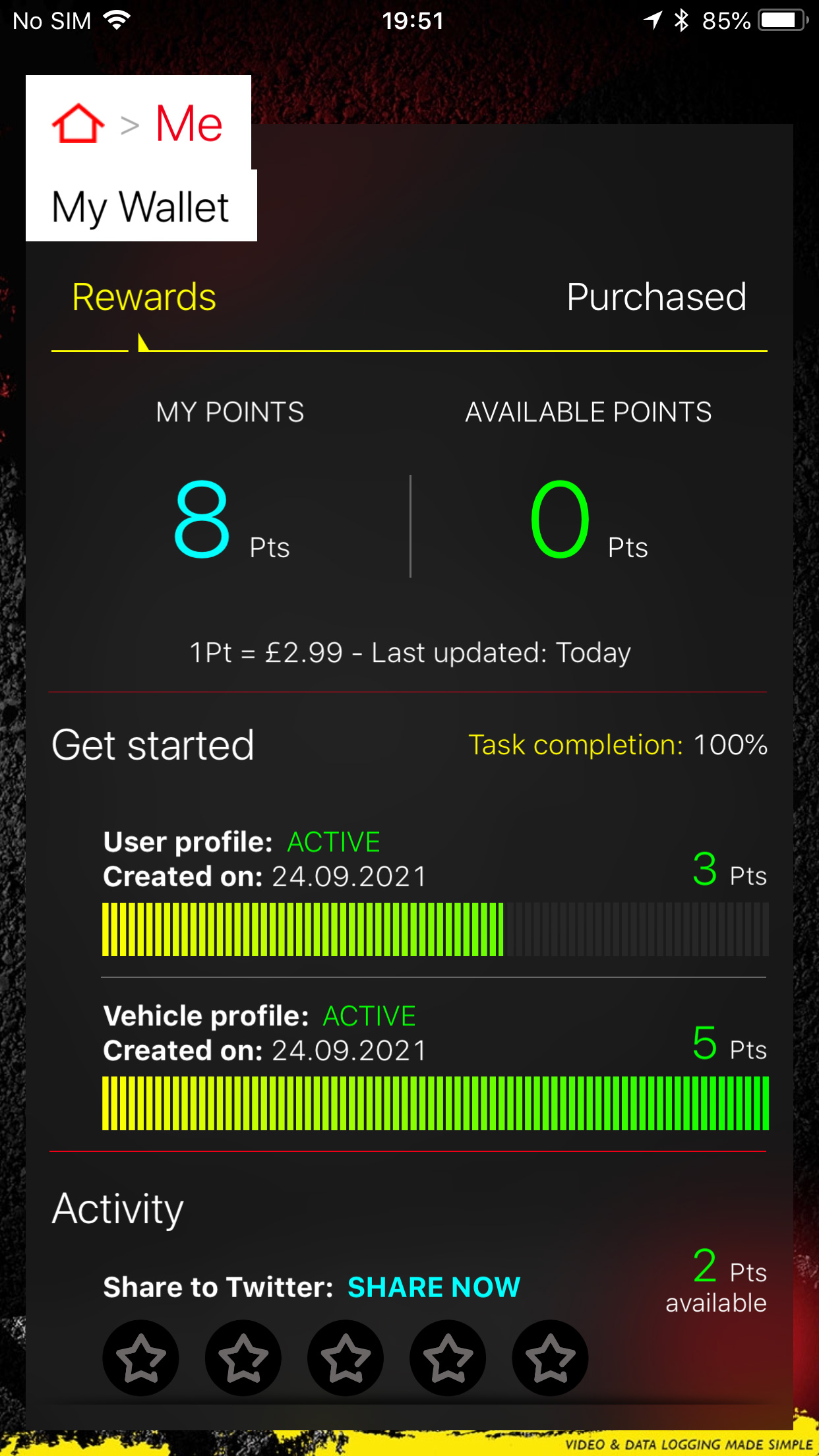Go back to Me breadcrumb
Screen dimensions: 819x1456
point(189,123)
